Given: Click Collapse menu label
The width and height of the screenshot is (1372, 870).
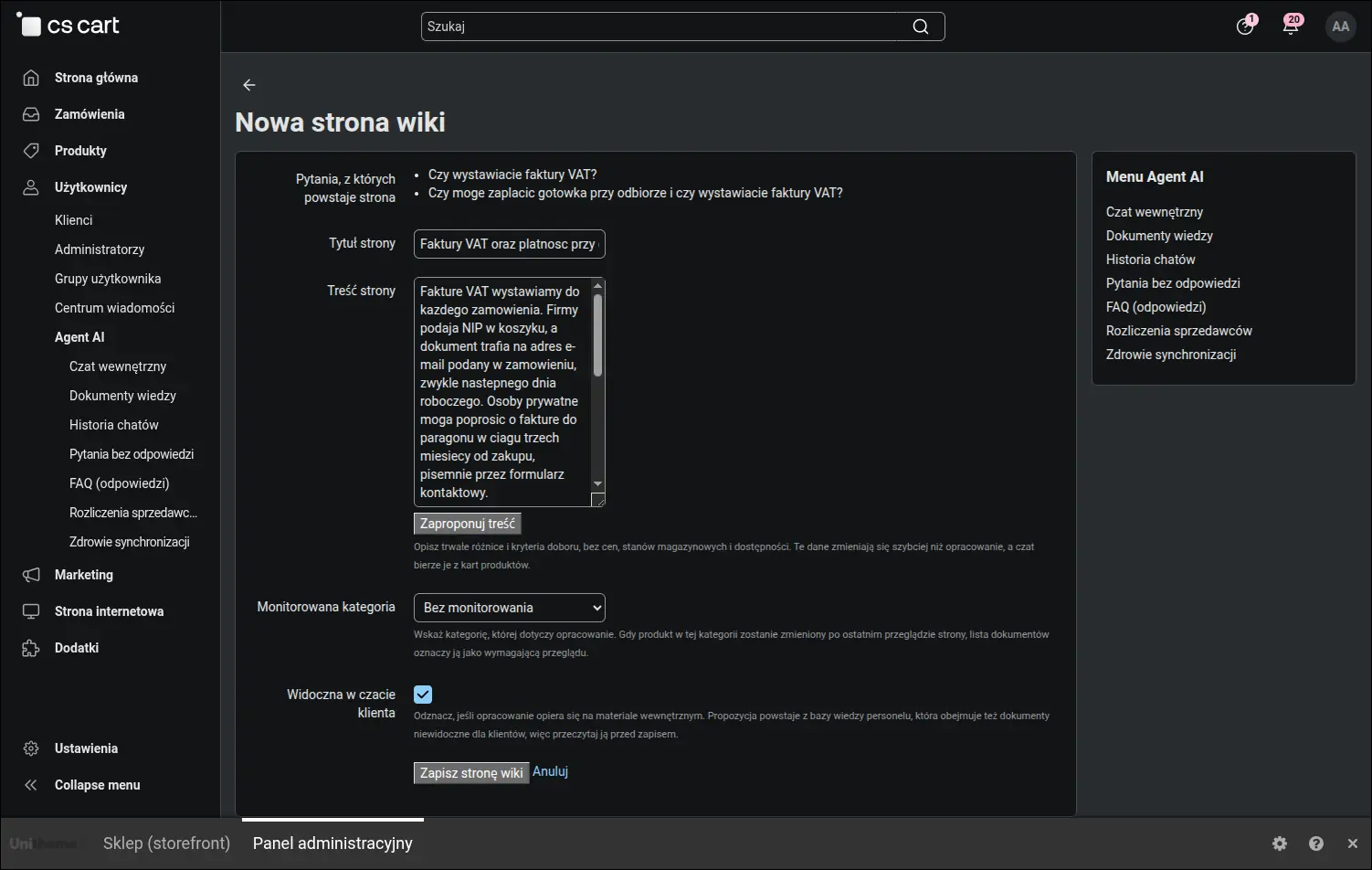Looking at the screenshot, I should 98,785.
